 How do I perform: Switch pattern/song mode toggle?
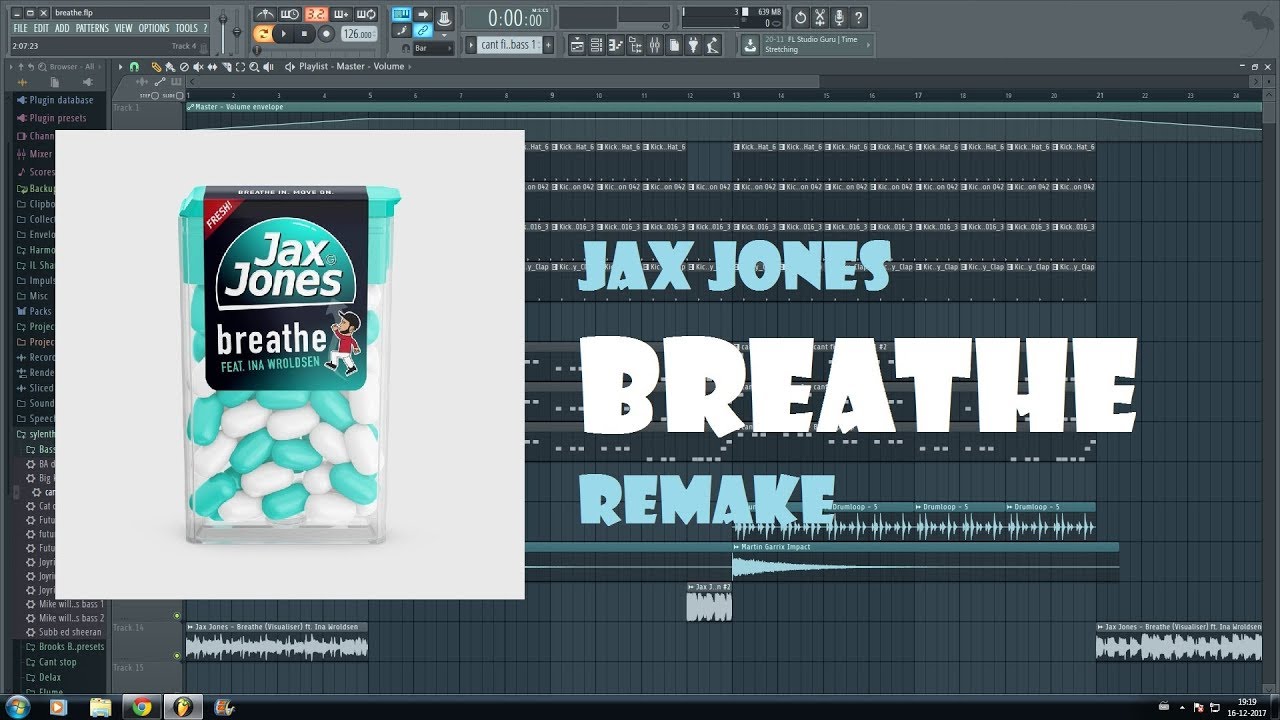click(x=263, y=34)
